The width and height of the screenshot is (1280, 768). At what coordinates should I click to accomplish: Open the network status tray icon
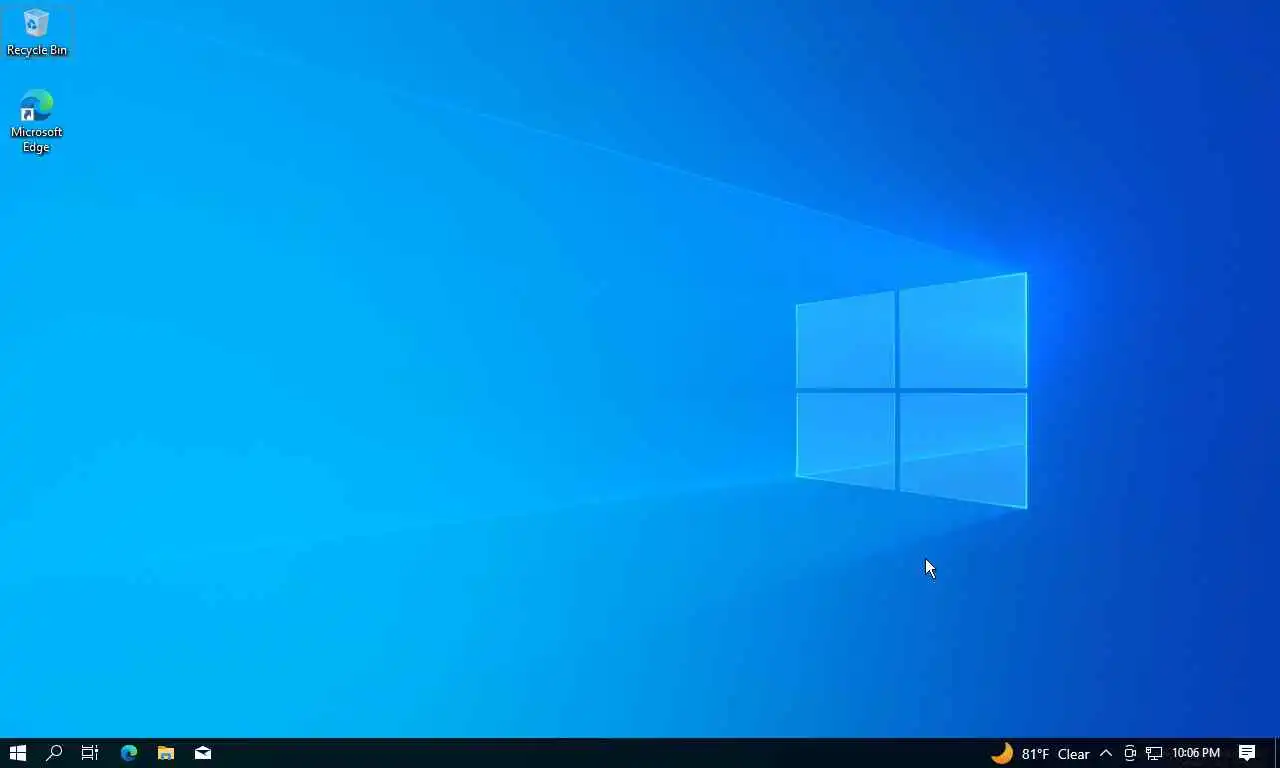(1154, 753)
